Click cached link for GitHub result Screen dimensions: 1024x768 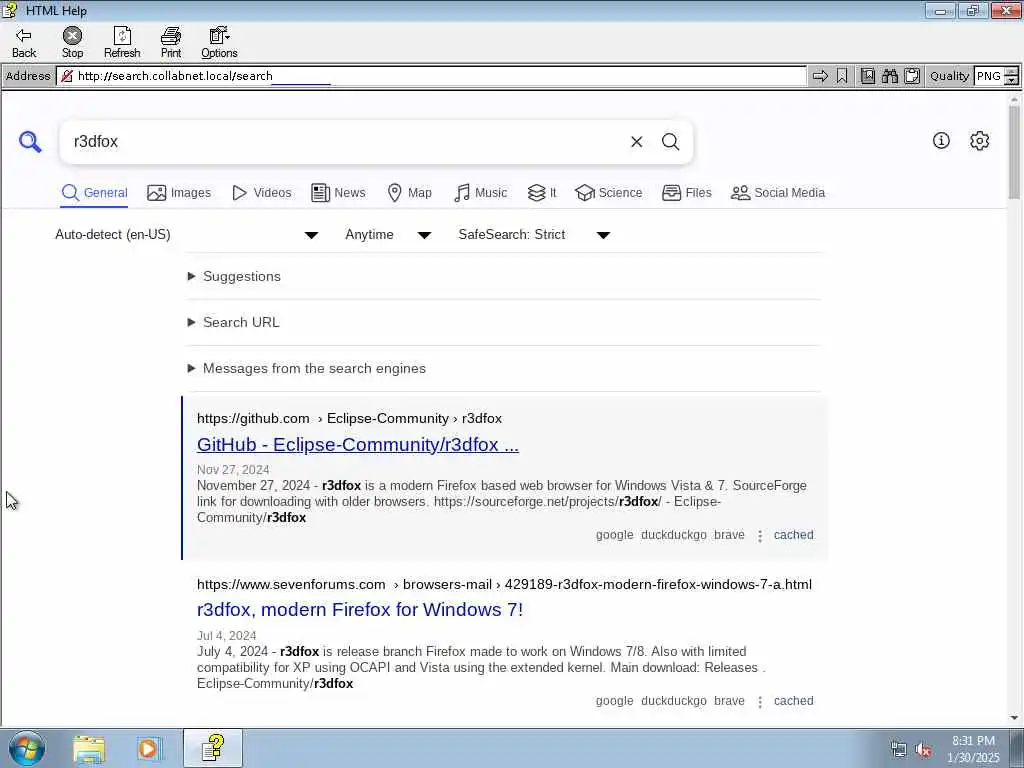[793, 535]
